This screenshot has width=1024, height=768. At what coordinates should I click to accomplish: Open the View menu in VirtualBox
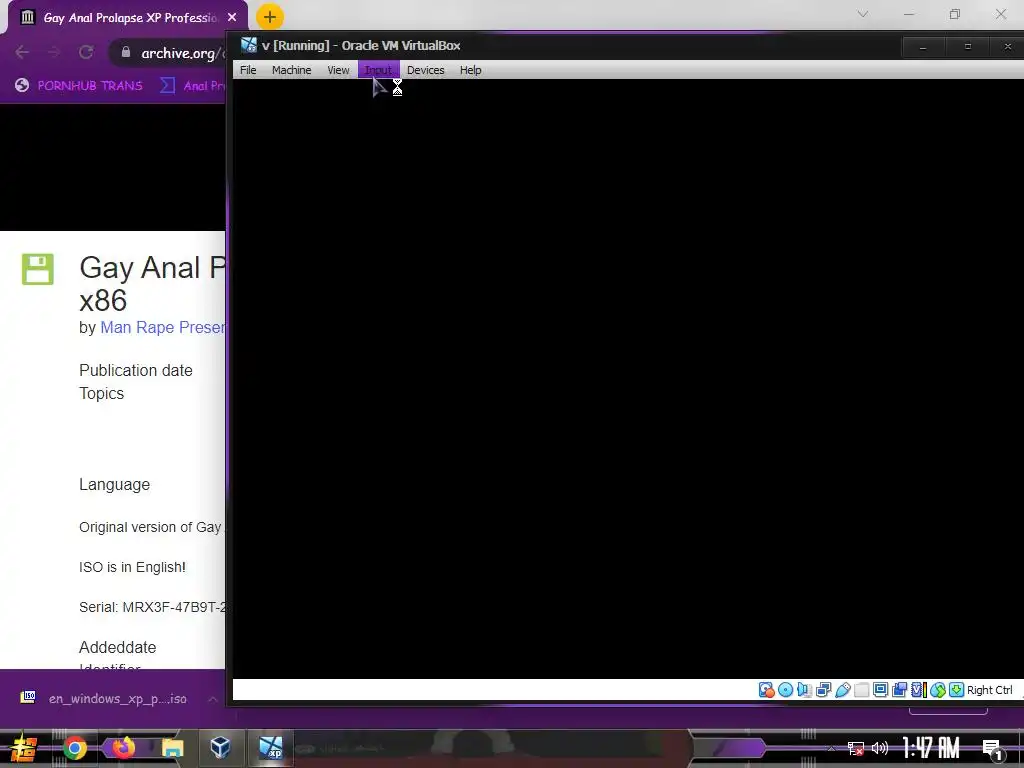pos(338,70)
